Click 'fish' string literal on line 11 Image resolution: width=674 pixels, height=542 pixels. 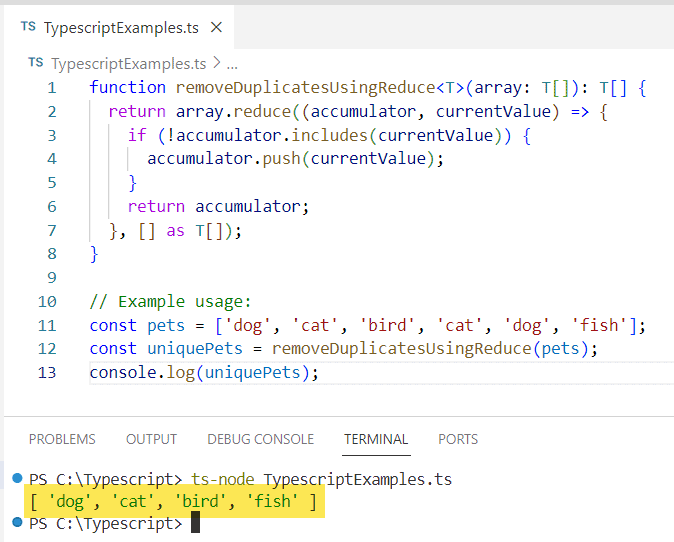tap(600, 325)
